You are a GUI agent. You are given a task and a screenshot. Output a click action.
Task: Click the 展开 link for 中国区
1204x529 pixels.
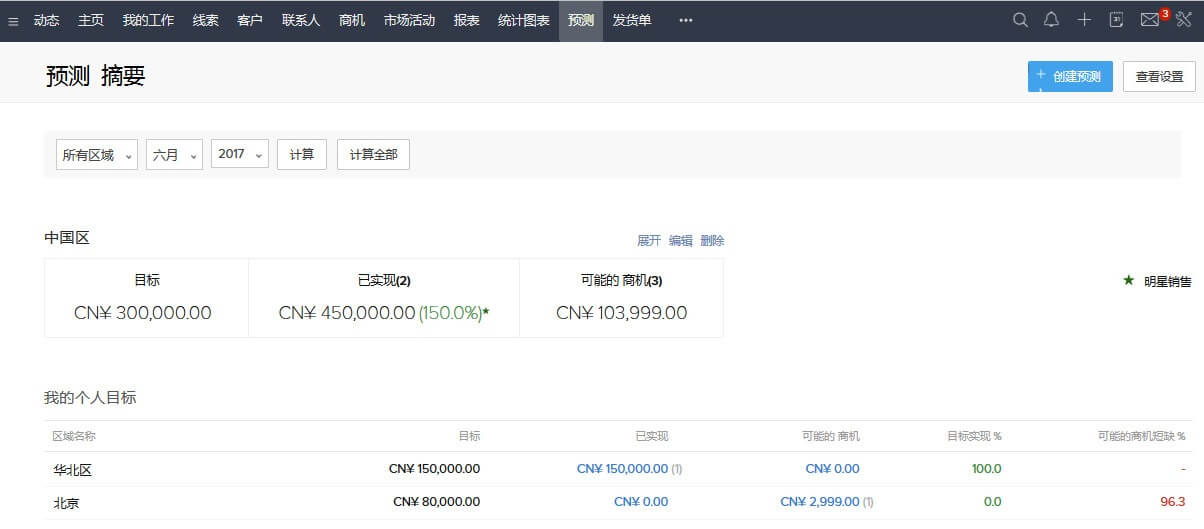[x=649, y=241]
